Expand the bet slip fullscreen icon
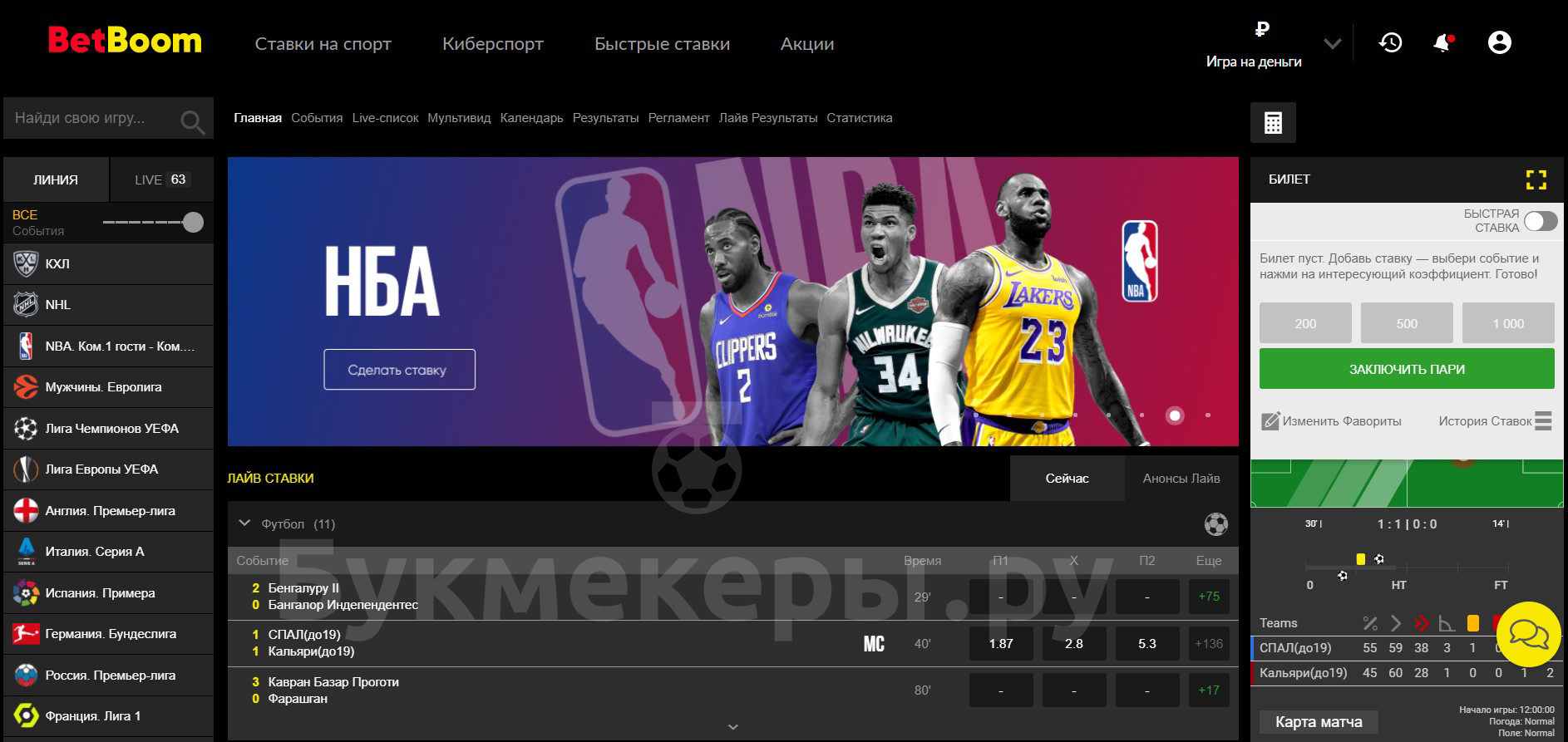Image resolution: width=1568 pixels, height=742 pixels. [x=1536, y=179]
